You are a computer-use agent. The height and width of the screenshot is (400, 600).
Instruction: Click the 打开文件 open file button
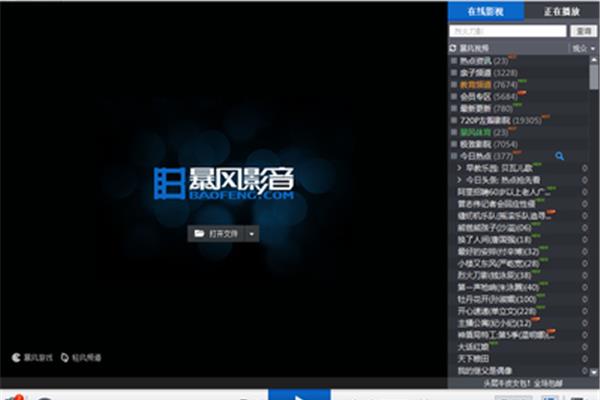click(x=216, y=233)
